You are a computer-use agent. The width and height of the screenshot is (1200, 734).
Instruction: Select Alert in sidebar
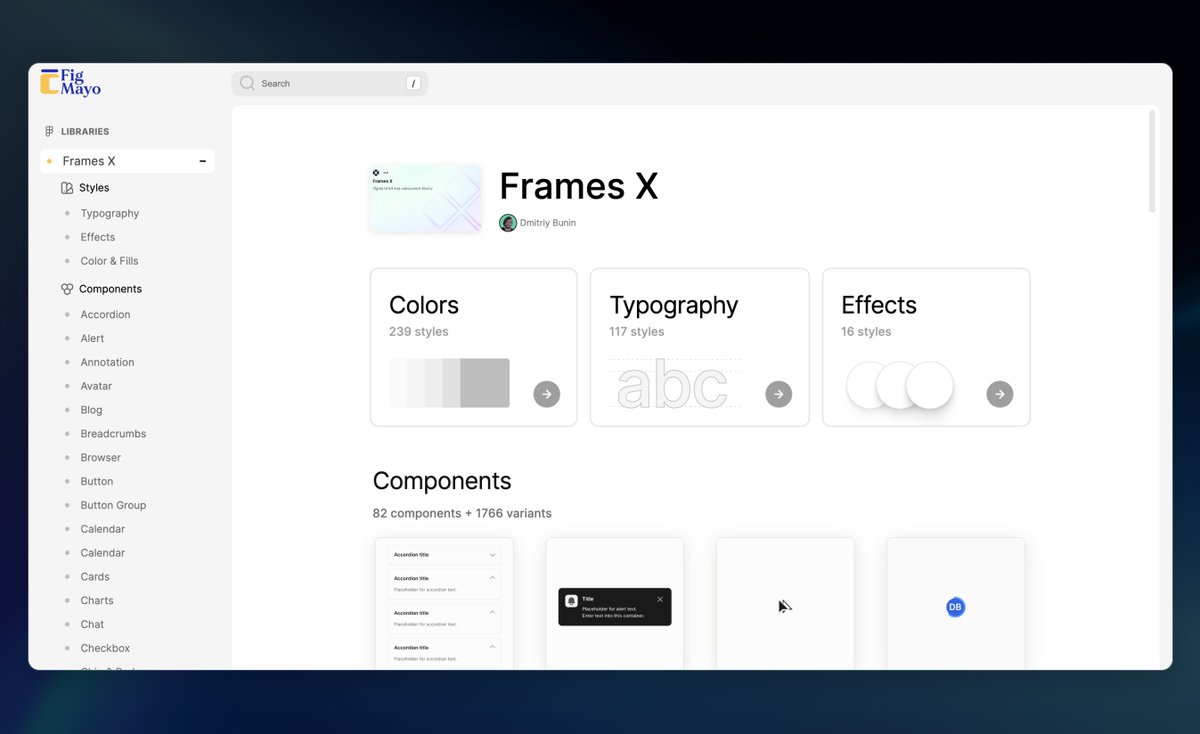[x=93, y=339]
